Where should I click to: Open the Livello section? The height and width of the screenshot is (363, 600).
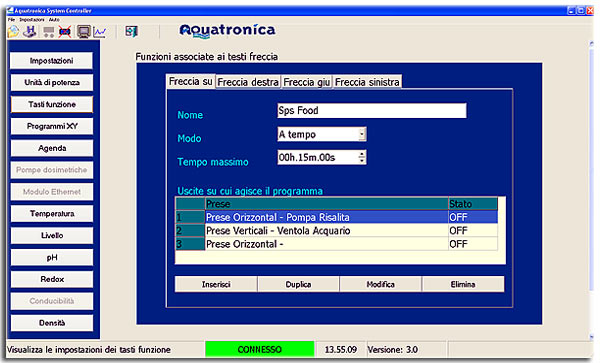51,235
